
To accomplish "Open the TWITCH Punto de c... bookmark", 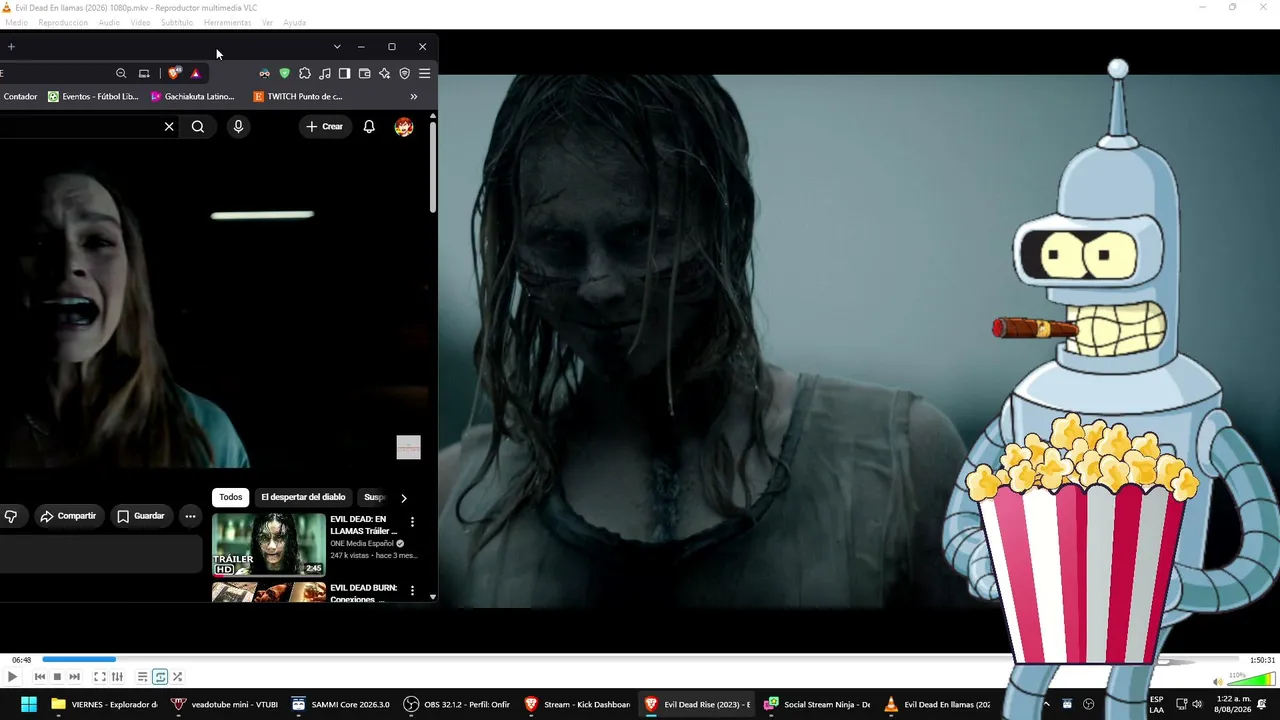I will [297, 97].
